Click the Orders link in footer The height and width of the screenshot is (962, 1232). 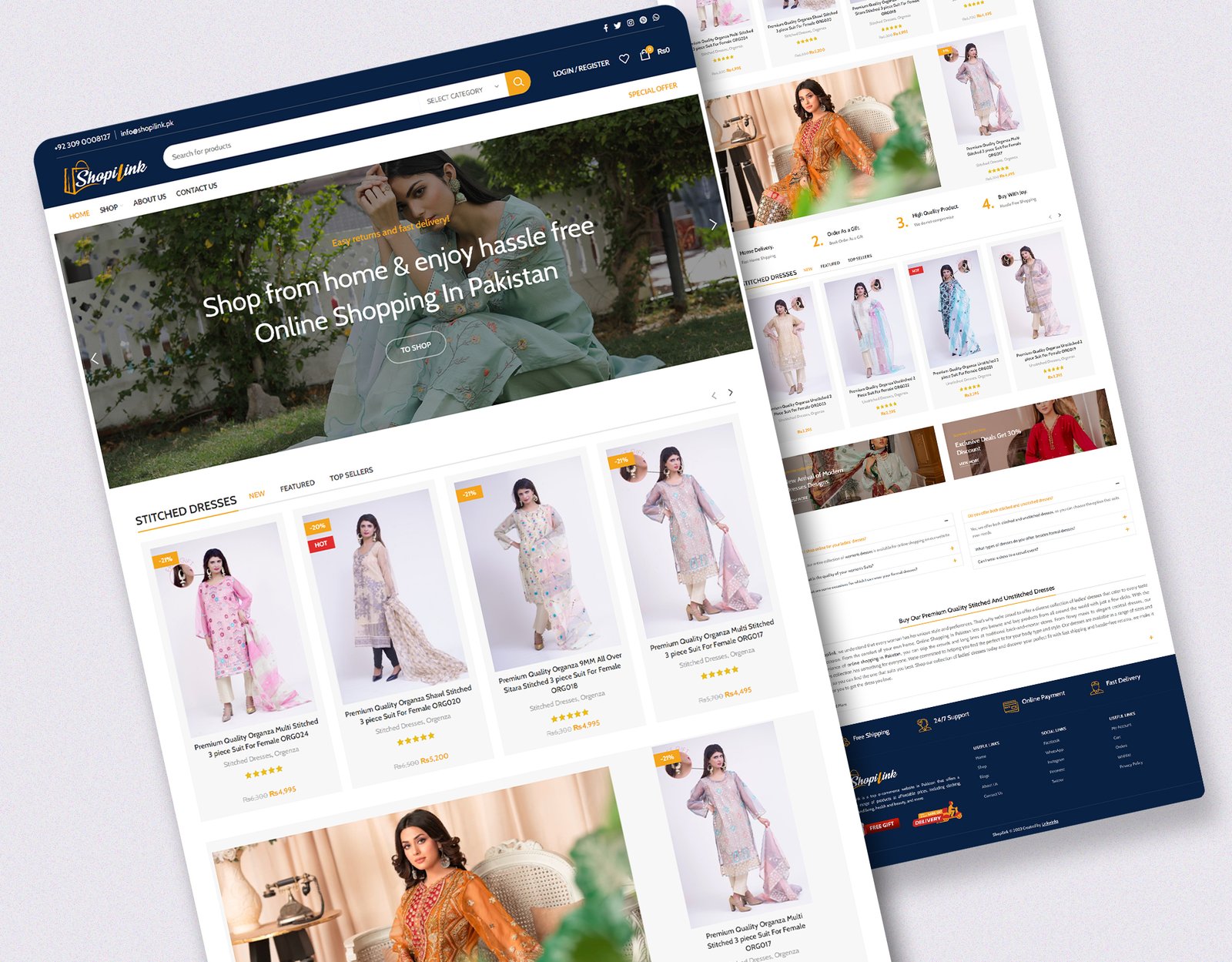tap(1121, 746)
